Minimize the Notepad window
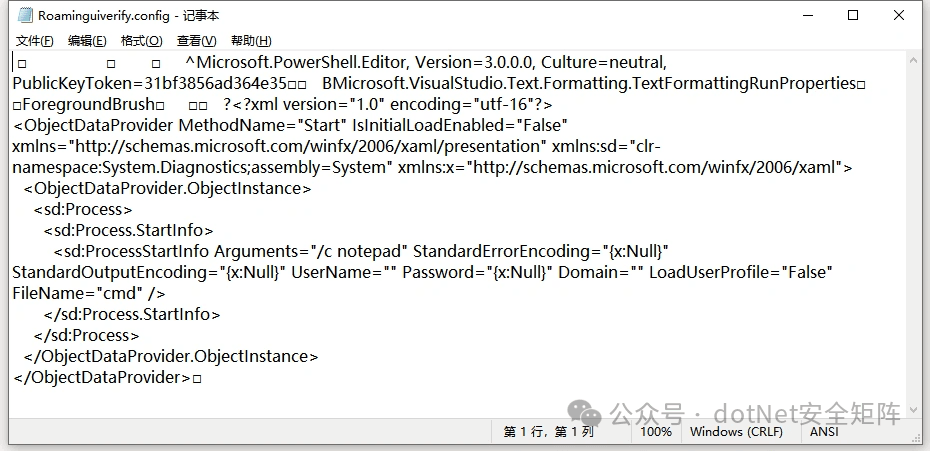The image size is (930, 451). pyautogui.click(x=807, y=15)
